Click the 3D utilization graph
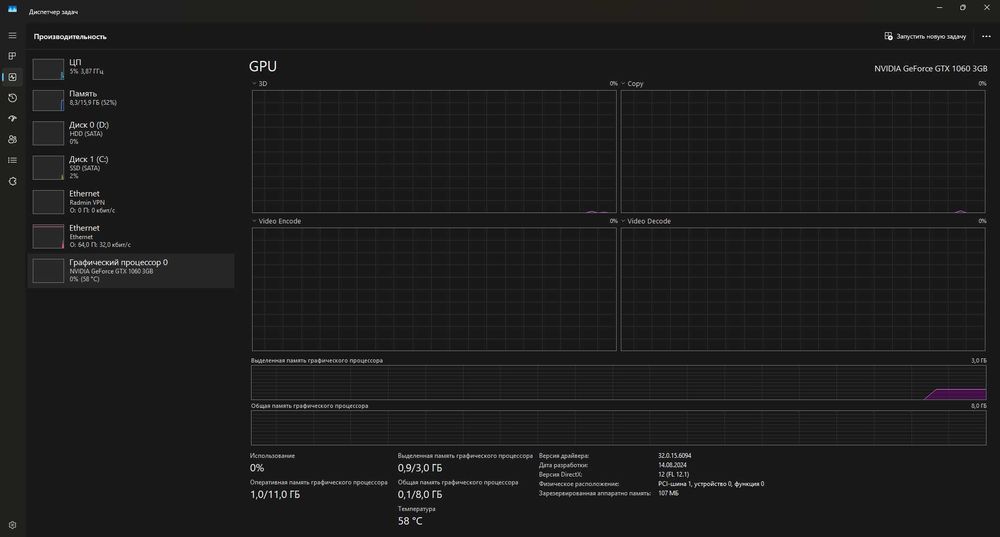The width and height of the screenshot is (1000, 537). click(434, 151)
